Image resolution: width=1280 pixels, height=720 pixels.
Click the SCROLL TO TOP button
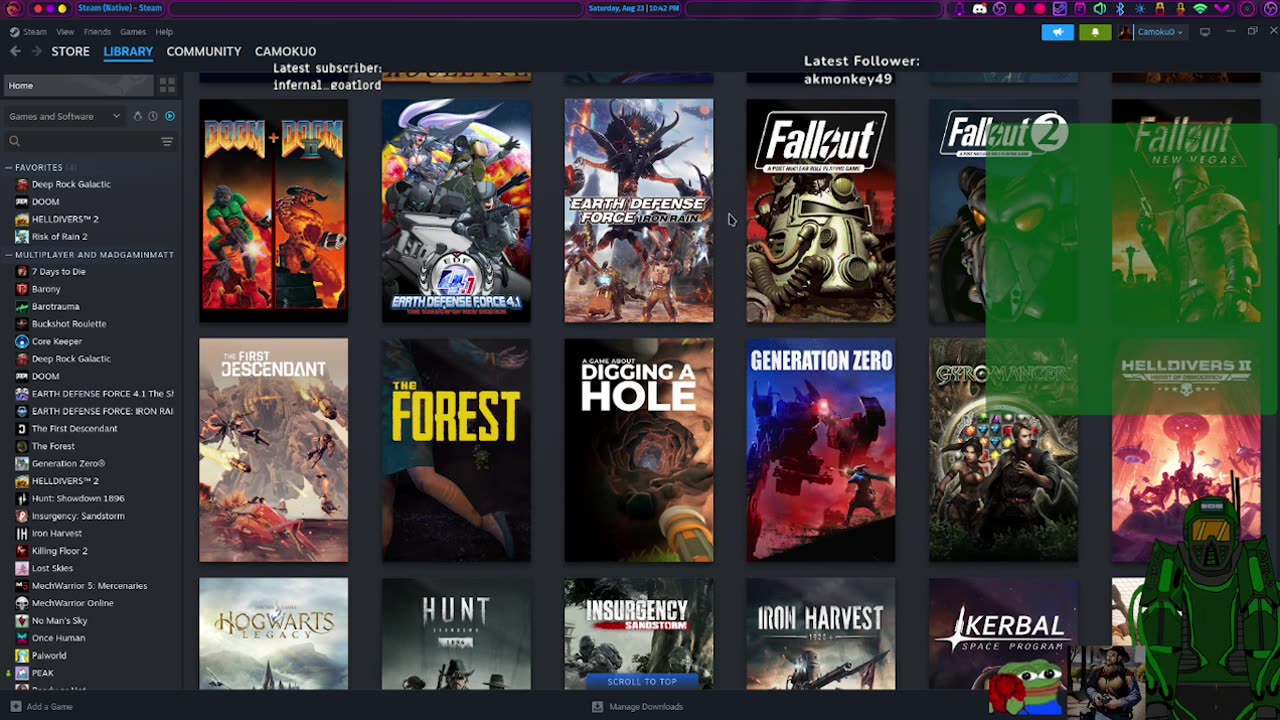pyautogui.click(x=641, y=681)
